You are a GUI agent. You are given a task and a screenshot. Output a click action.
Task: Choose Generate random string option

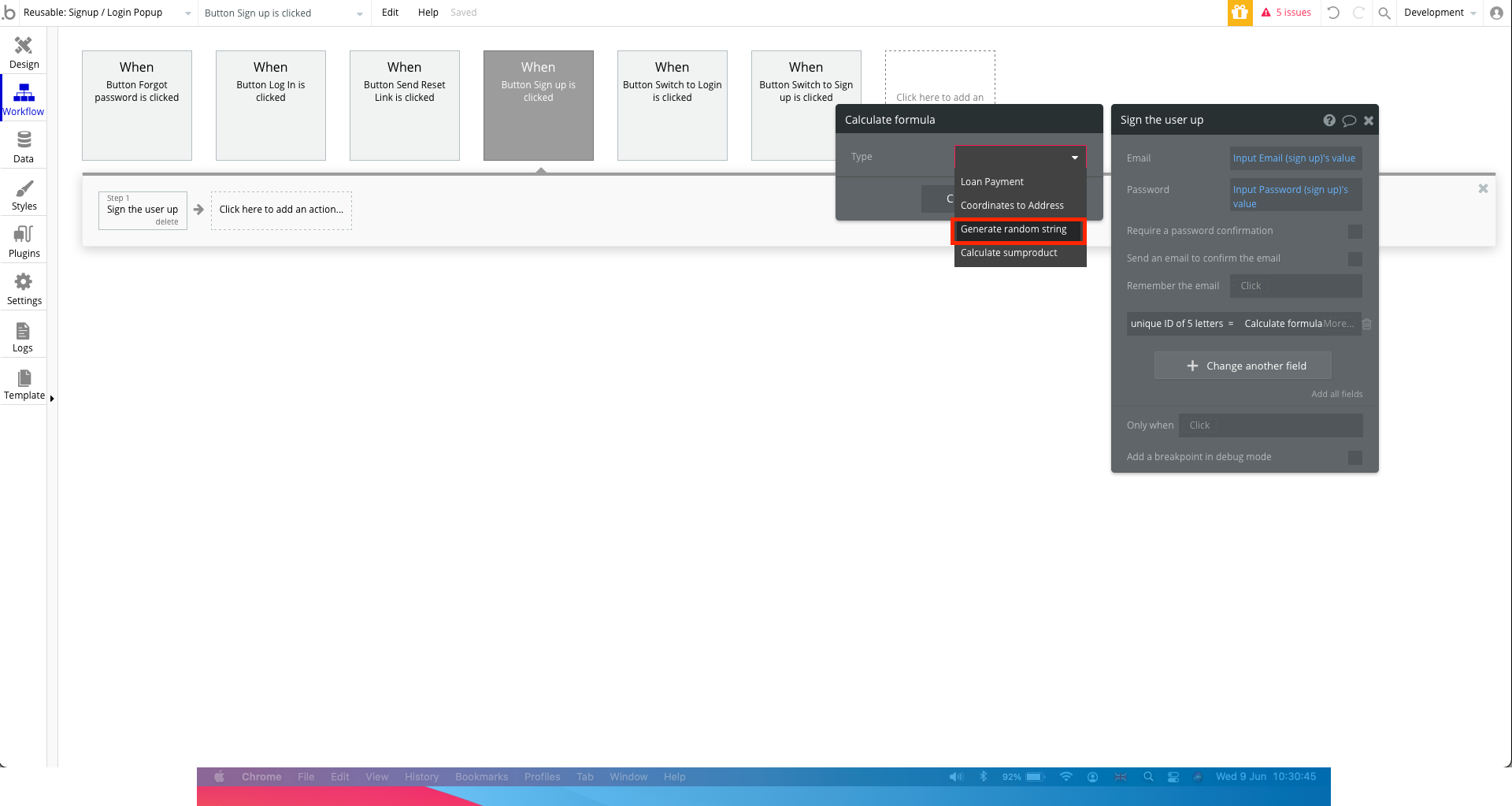1020,229
